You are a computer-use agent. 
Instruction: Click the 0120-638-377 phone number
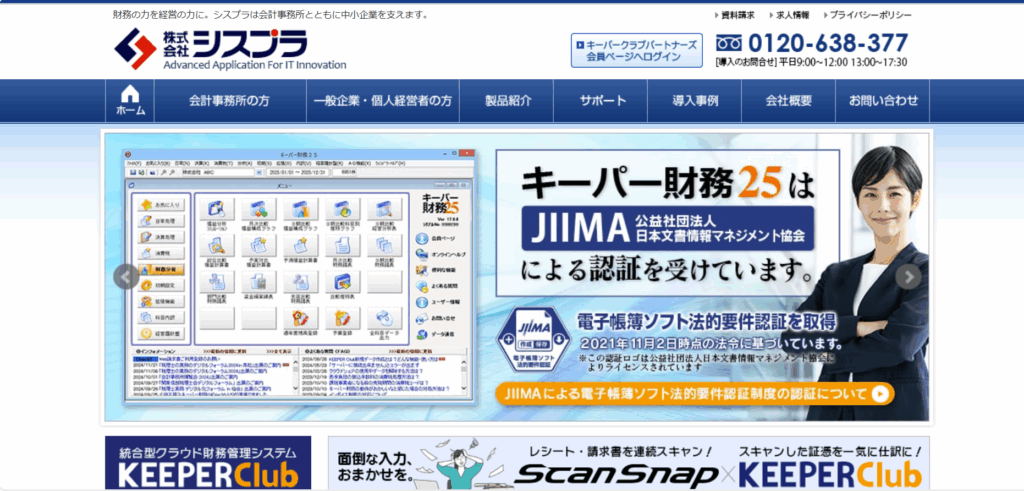827,43
